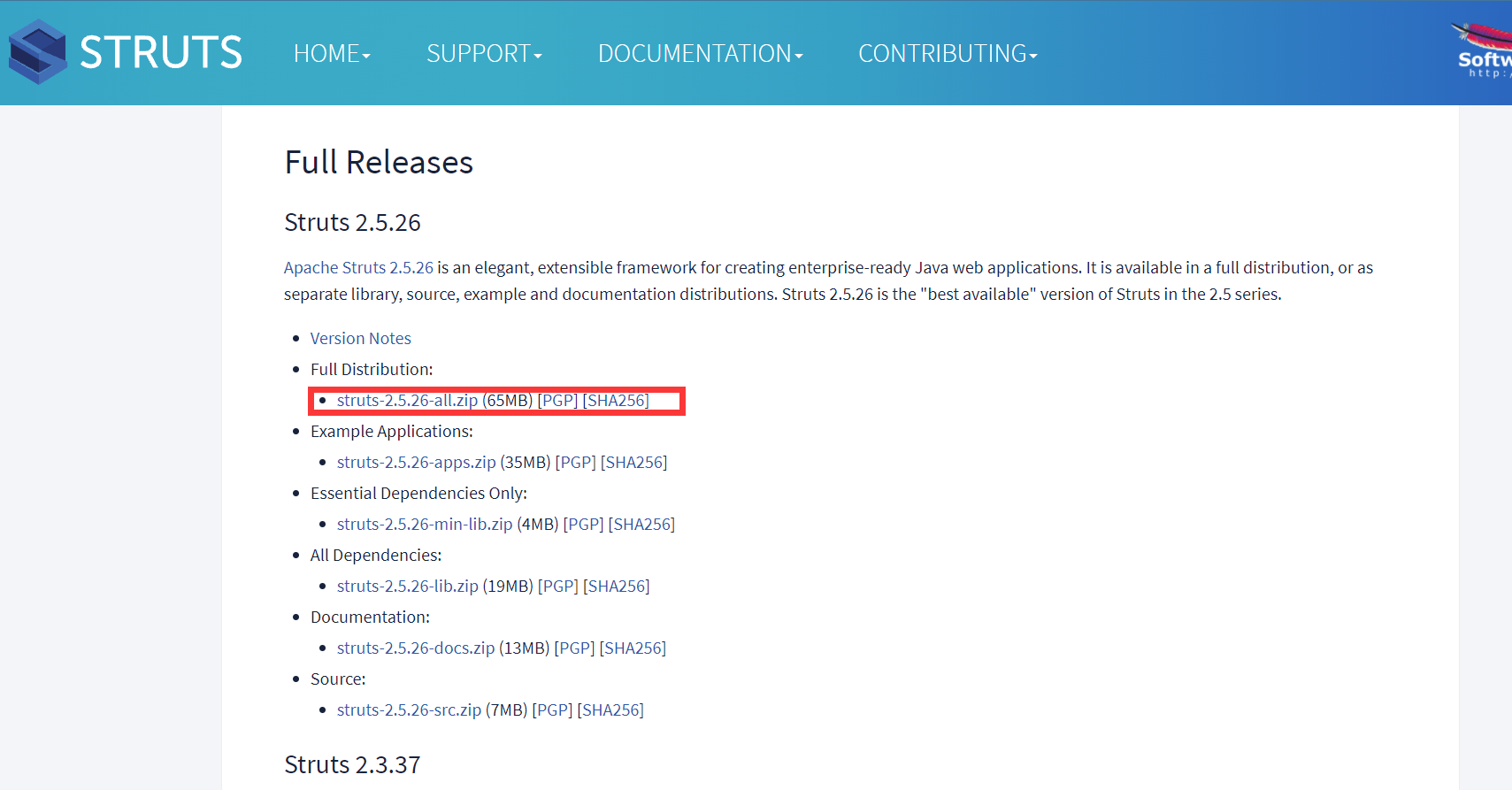Image resolution: width=1512 pixels, height=790 pixels.
Task: Click the Struts logo icon
Action: tap(38, 52)
